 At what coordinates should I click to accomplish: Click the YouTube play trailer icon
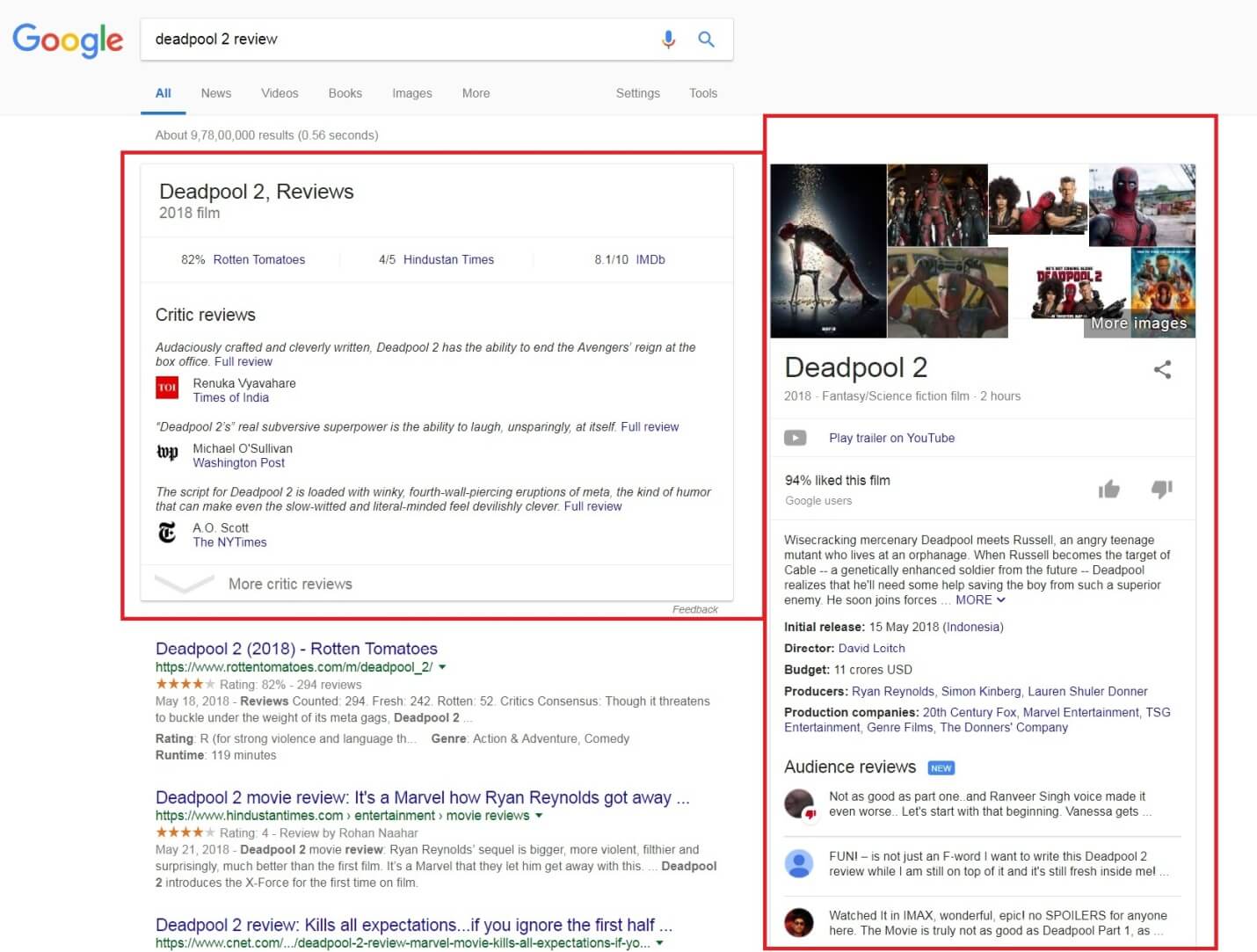pos(795,438)
